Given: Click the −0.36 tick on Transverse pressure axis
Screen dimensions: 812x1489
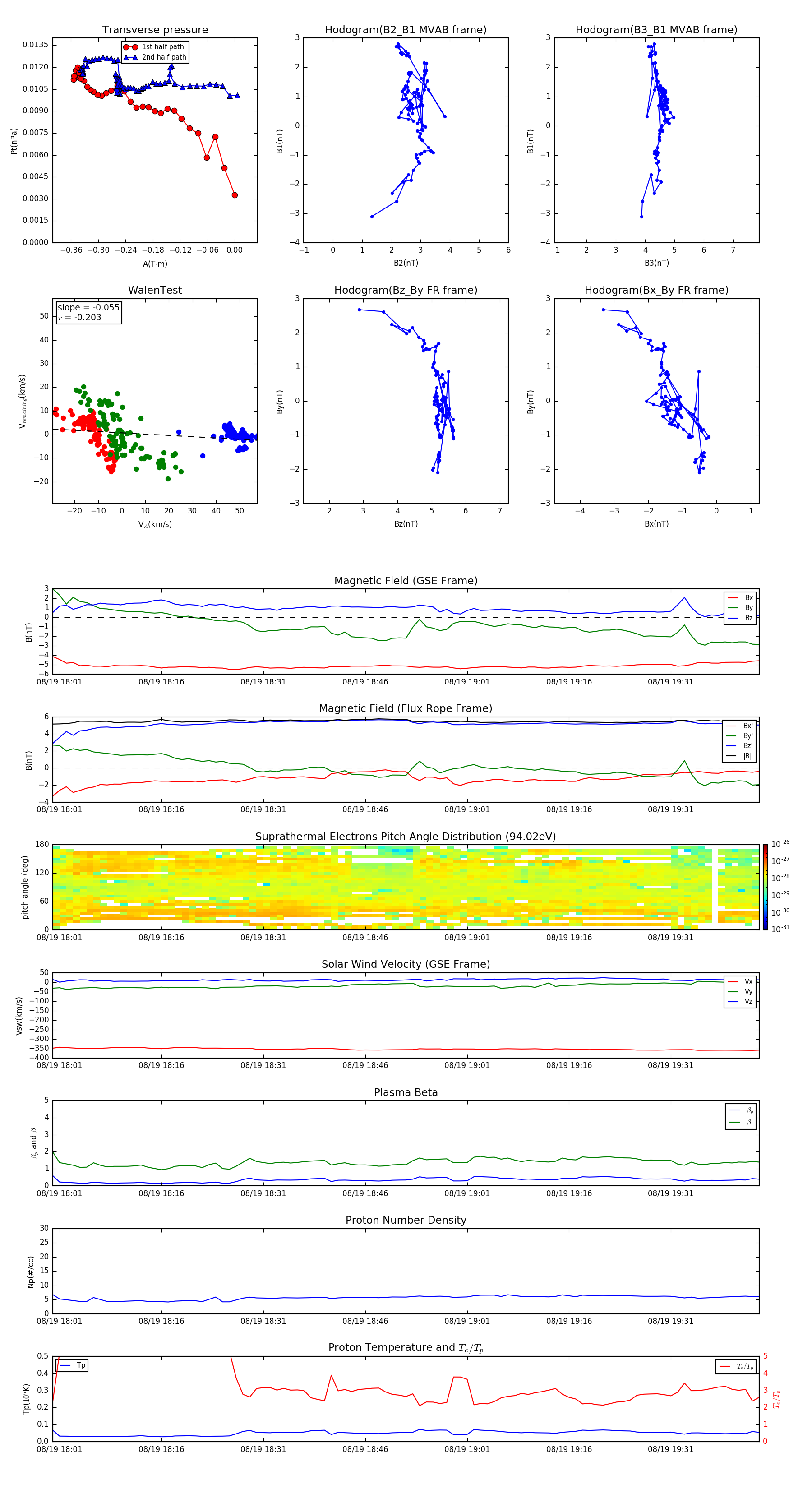Looking at the screenshot, I should click(x=71, y=250).
